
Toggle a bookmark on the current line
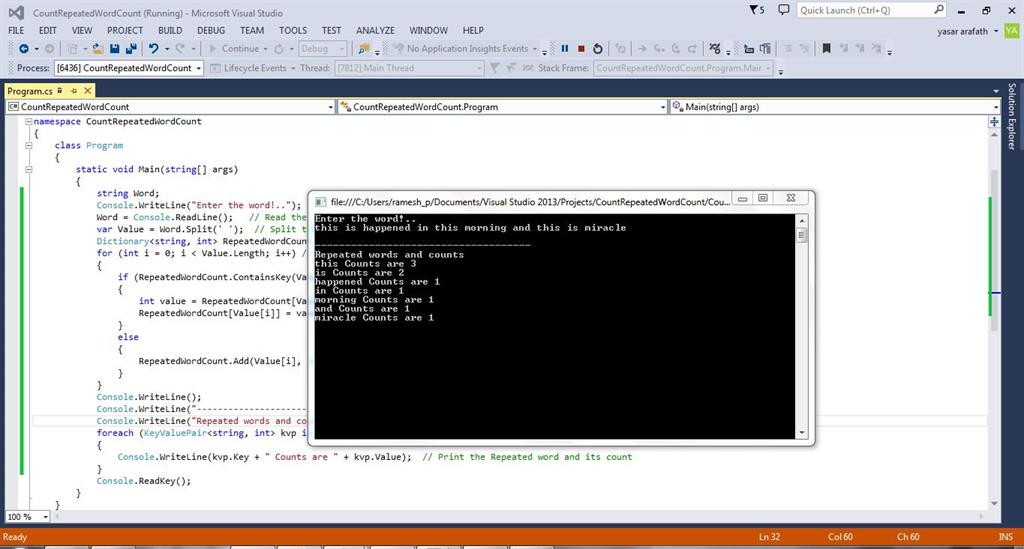click(x=826, y=48)
